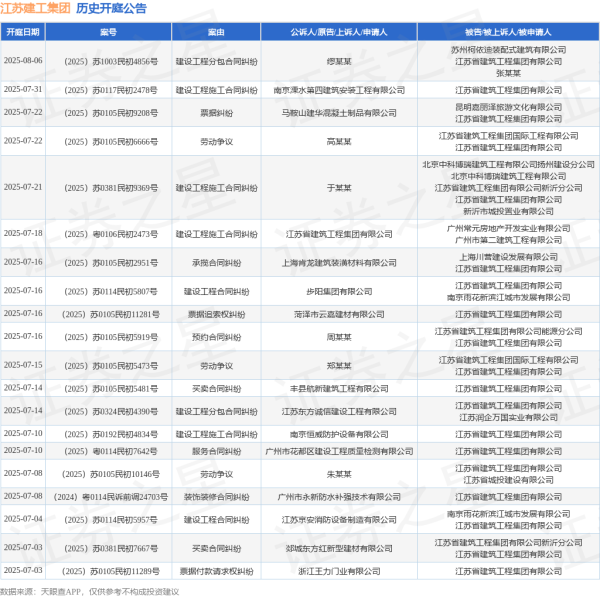Image resolution: width=600 pixels, height=597 pixels.
Task: Click plaintiff 南京溧水第四建筑安装工程有限公司
Action: coord(339,90)
